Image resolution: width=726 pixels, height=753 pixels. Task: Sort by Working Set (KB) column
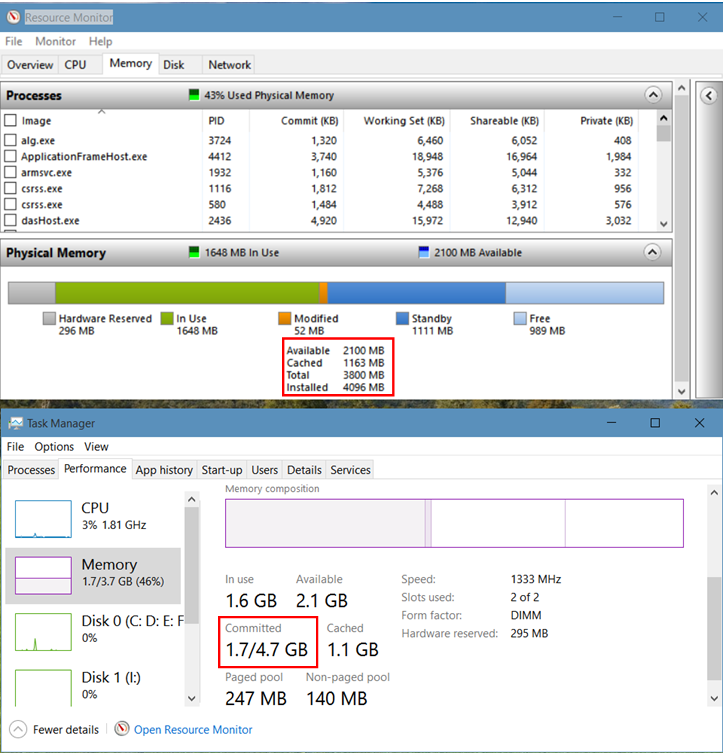pyautogui.click(x=398, y=121)
